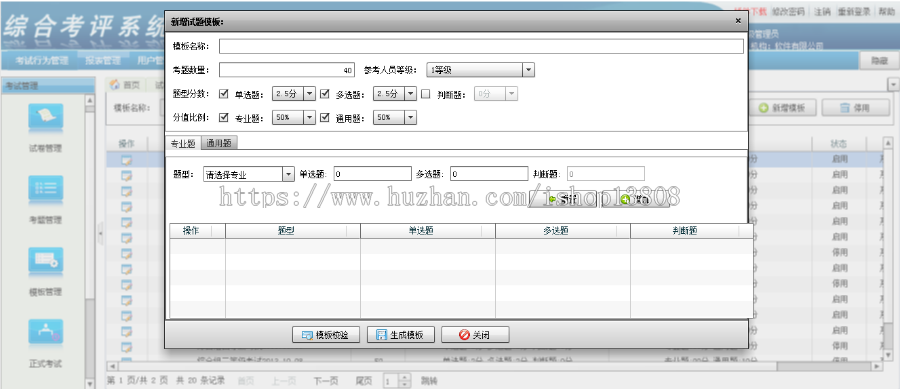Click the 修改密码 link

pyautogui.click(x=789, y=11)
